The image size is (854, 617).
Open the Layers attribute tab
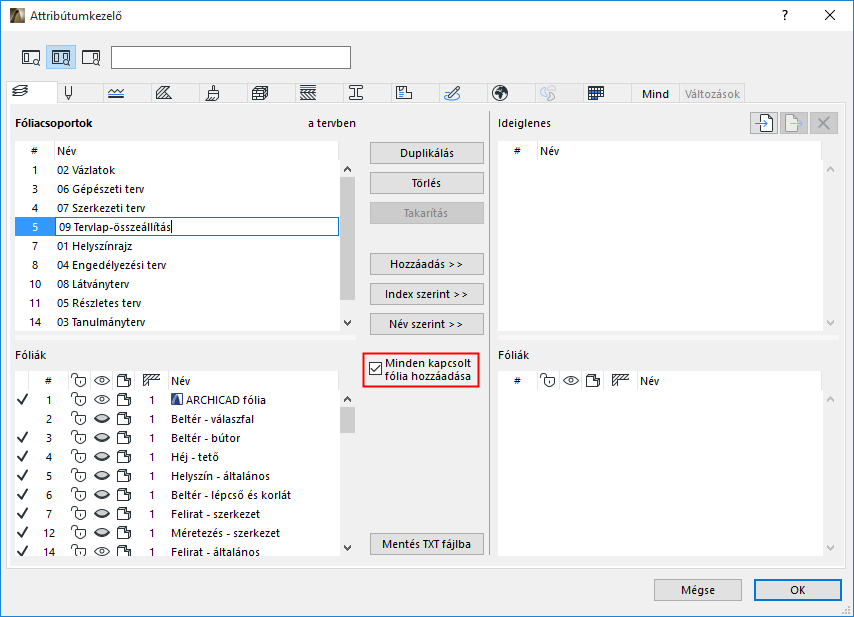point(32,92)
